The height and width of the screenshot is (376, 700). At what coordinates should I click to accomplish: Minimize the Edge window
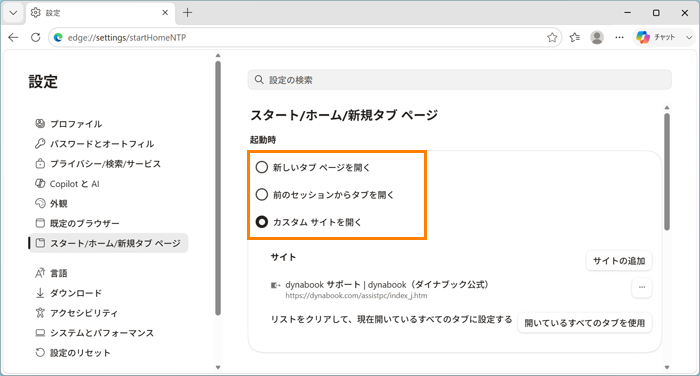click(x=627, y=13)
